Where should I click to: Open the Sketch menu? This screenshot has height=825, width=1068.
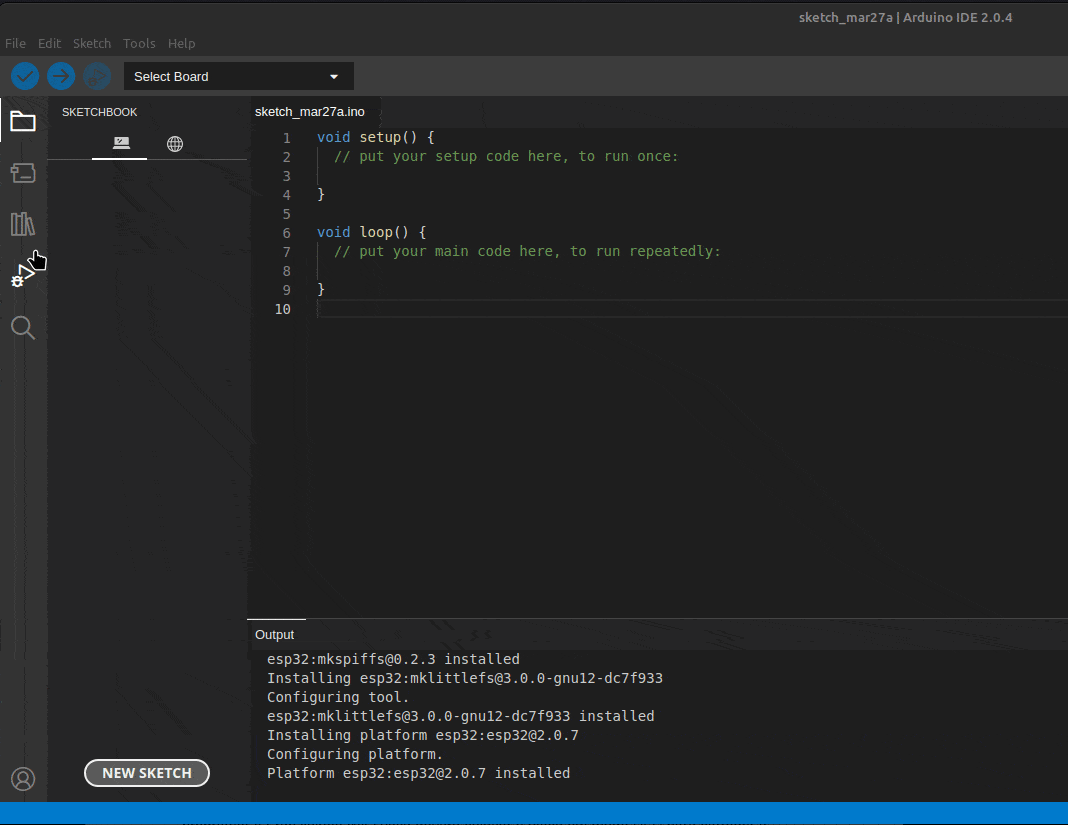[x=92, y=44]
